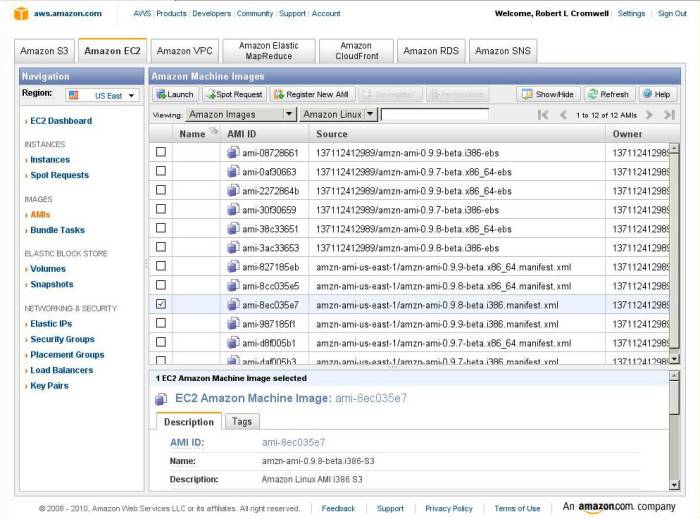
Task: Open the EC2 Dashboard link
Action: click(61, 121)
